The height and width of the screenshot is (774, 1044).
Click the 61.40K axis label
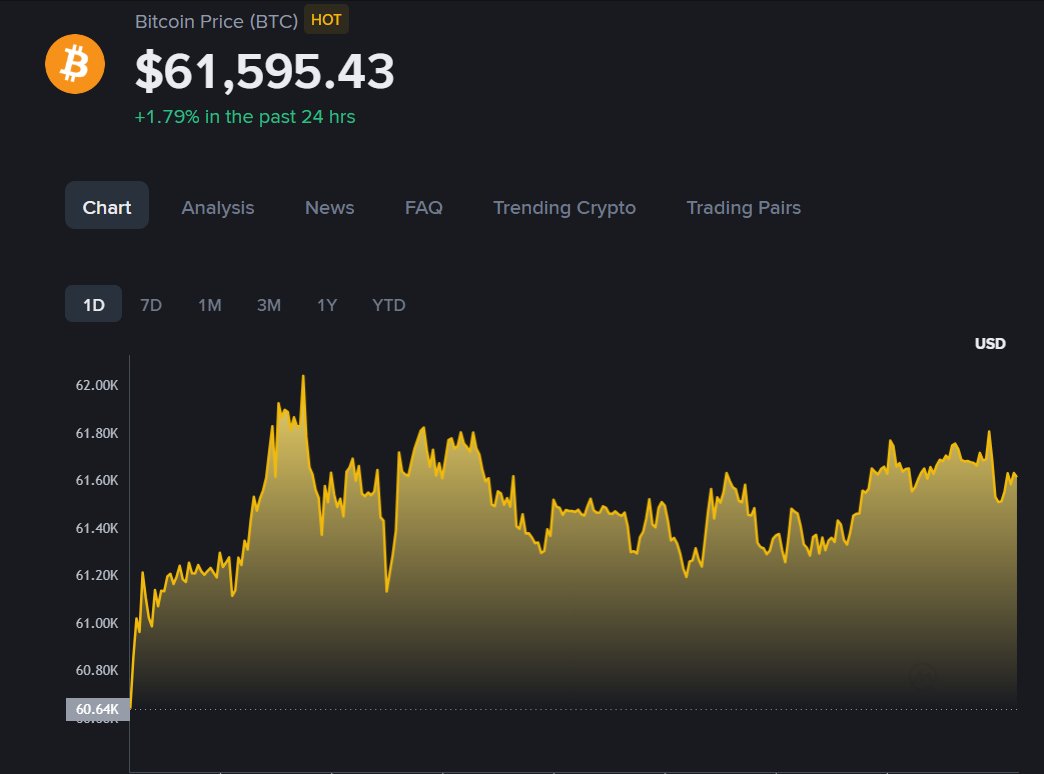(97, 528)
